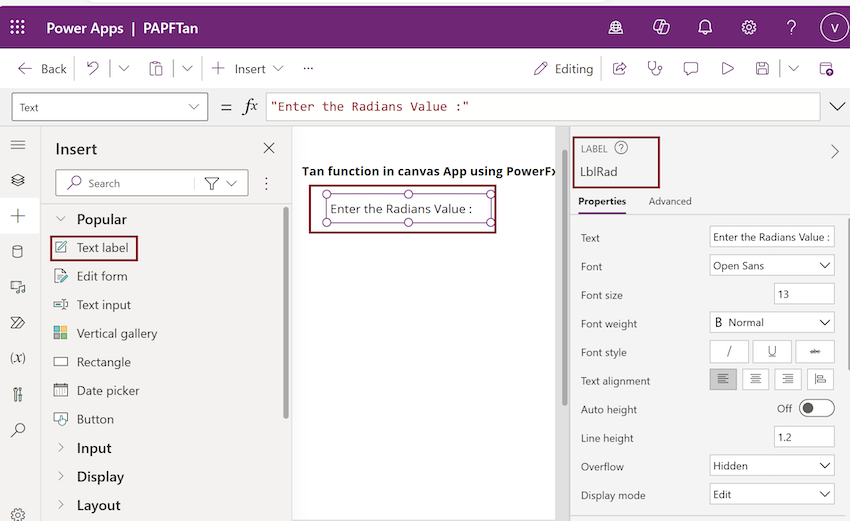The image size is (850, 521).
Task: Open Copilot icon in the header
Action: (x=661, y=27)
